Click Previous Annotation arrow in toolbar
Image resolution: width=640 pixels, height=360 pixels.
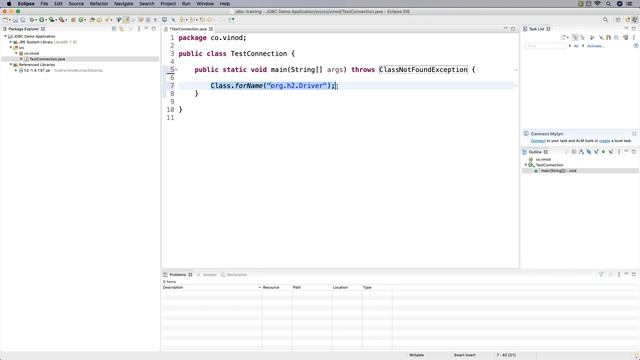[x=192, y=20]
